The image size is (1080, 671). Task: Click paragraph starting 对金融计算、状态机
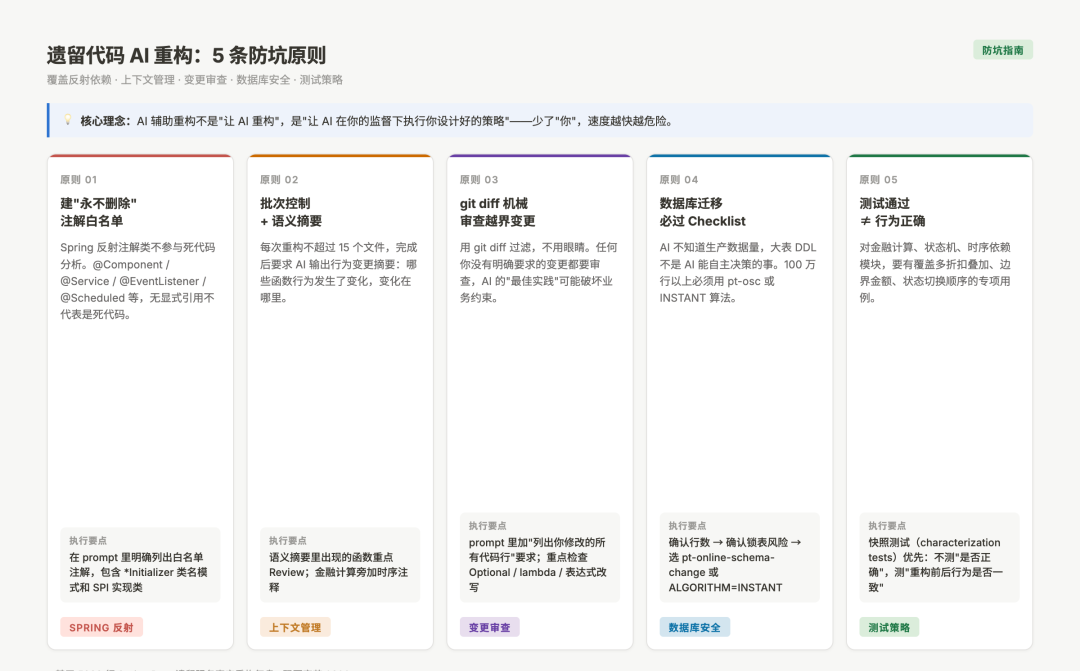(937, 272)
